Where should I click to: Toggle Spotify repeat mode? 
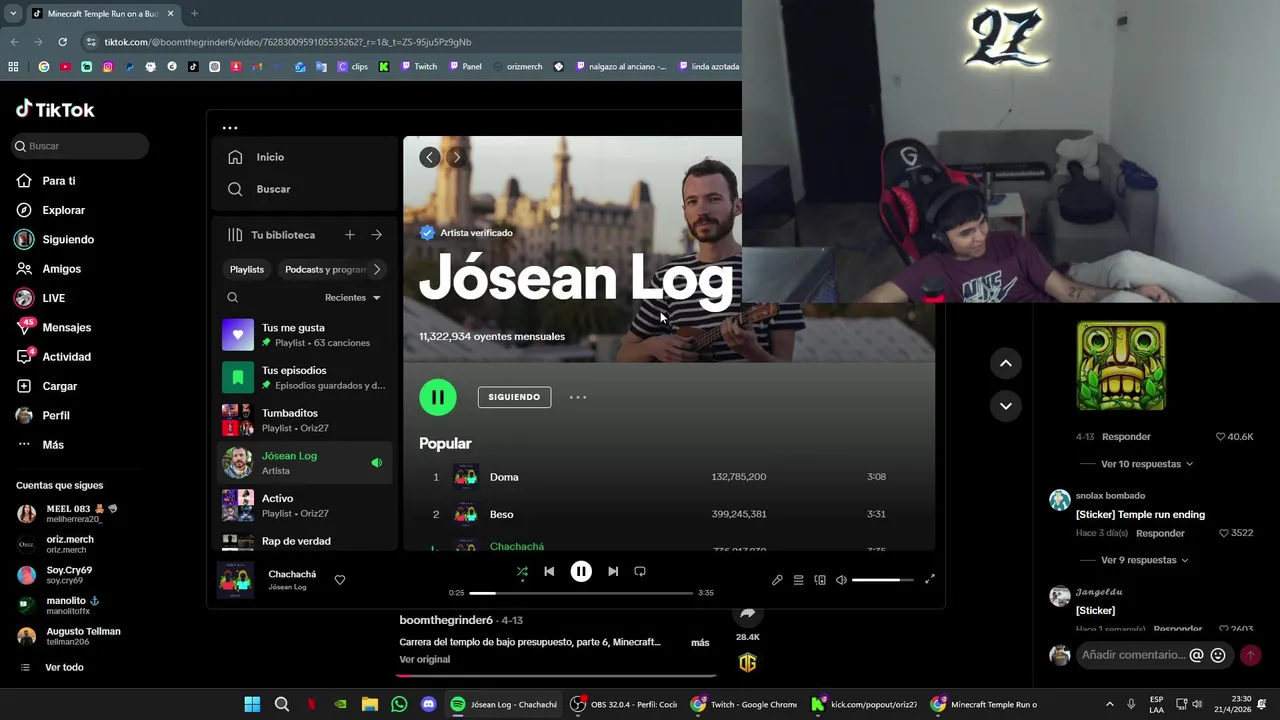640,571
